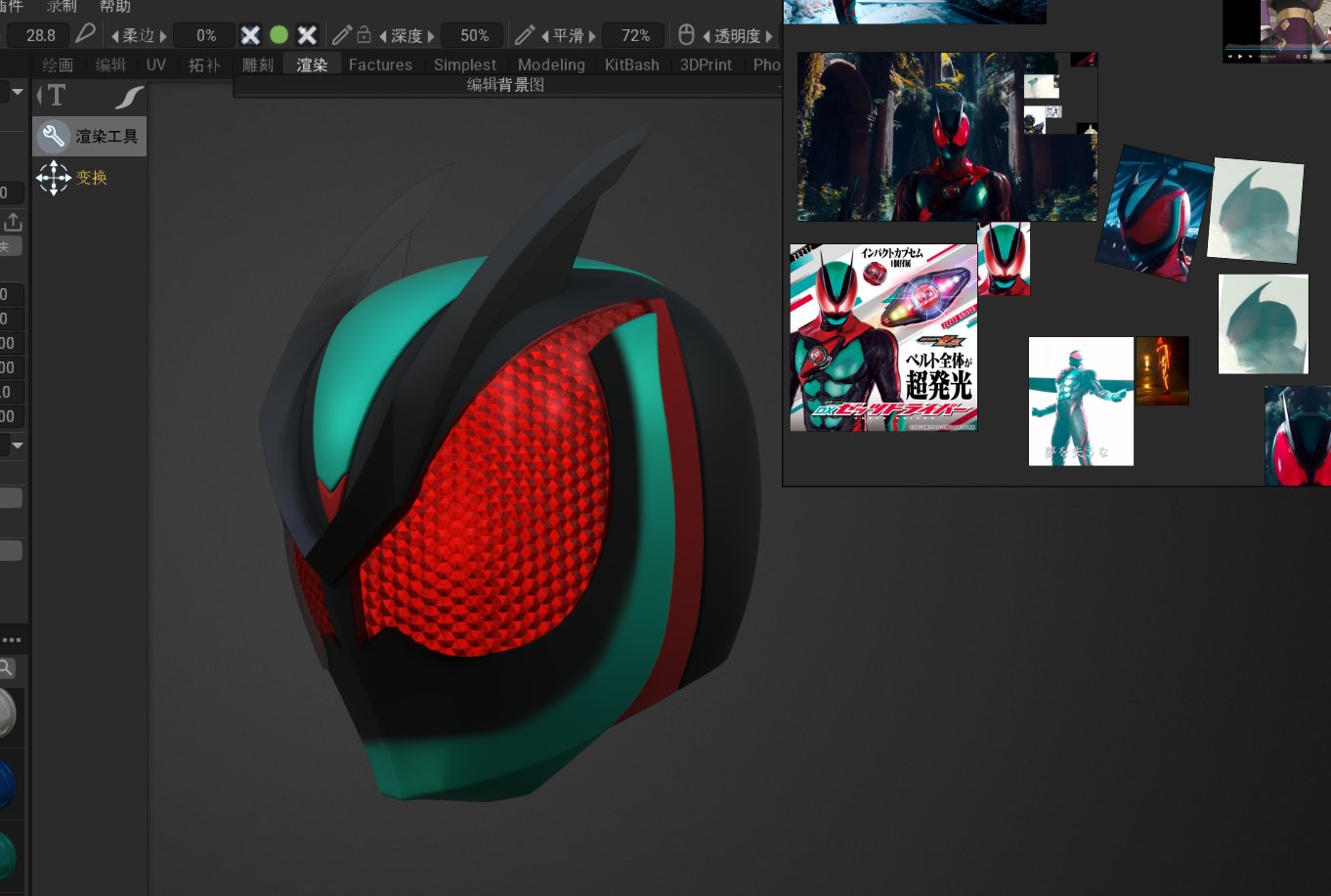Expand the lower dropdown arrow in left panel
The width and height of the screenshot is (1331, 896).
click(17, 445)
